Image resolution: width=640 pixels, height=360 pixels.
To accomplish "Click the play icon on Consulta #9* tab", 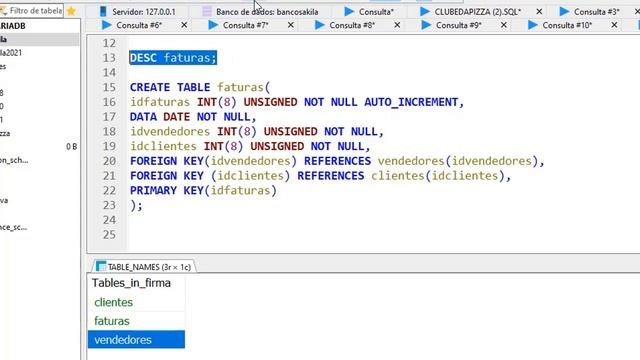I will click(x=426, y=25).
